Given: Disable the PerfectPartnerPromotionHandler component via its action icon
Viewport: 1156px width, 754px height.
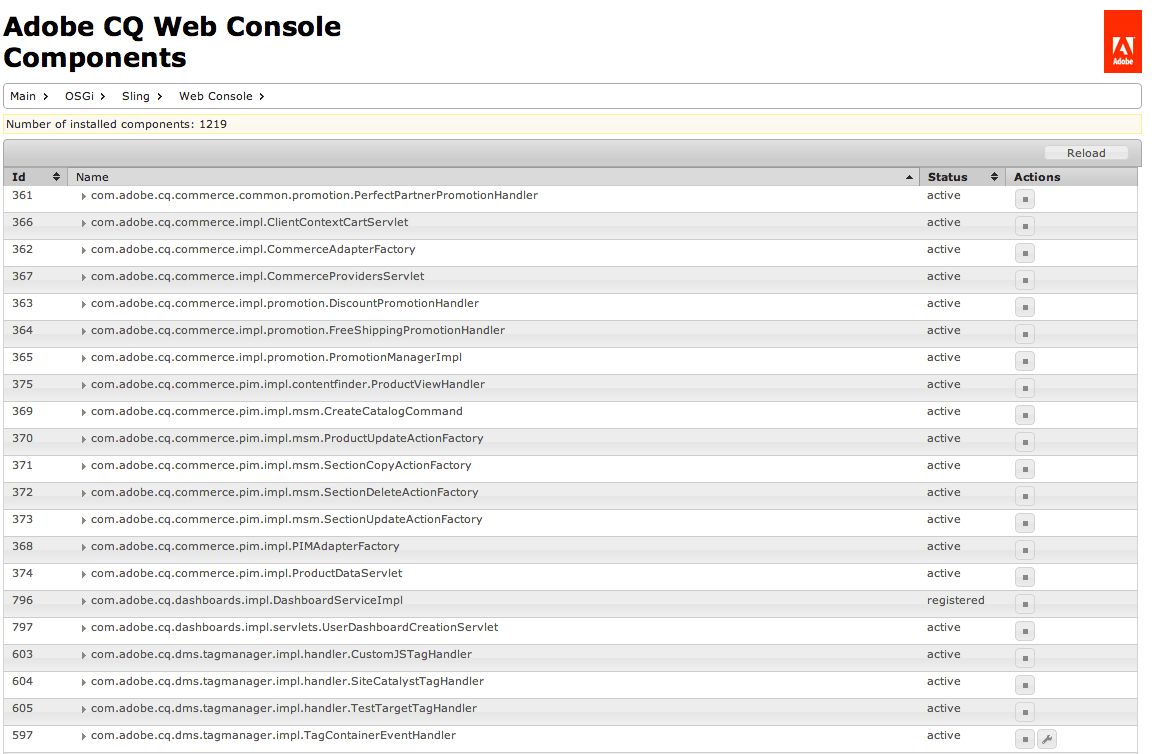Looking at the screenshot, I should (1024, 198).
